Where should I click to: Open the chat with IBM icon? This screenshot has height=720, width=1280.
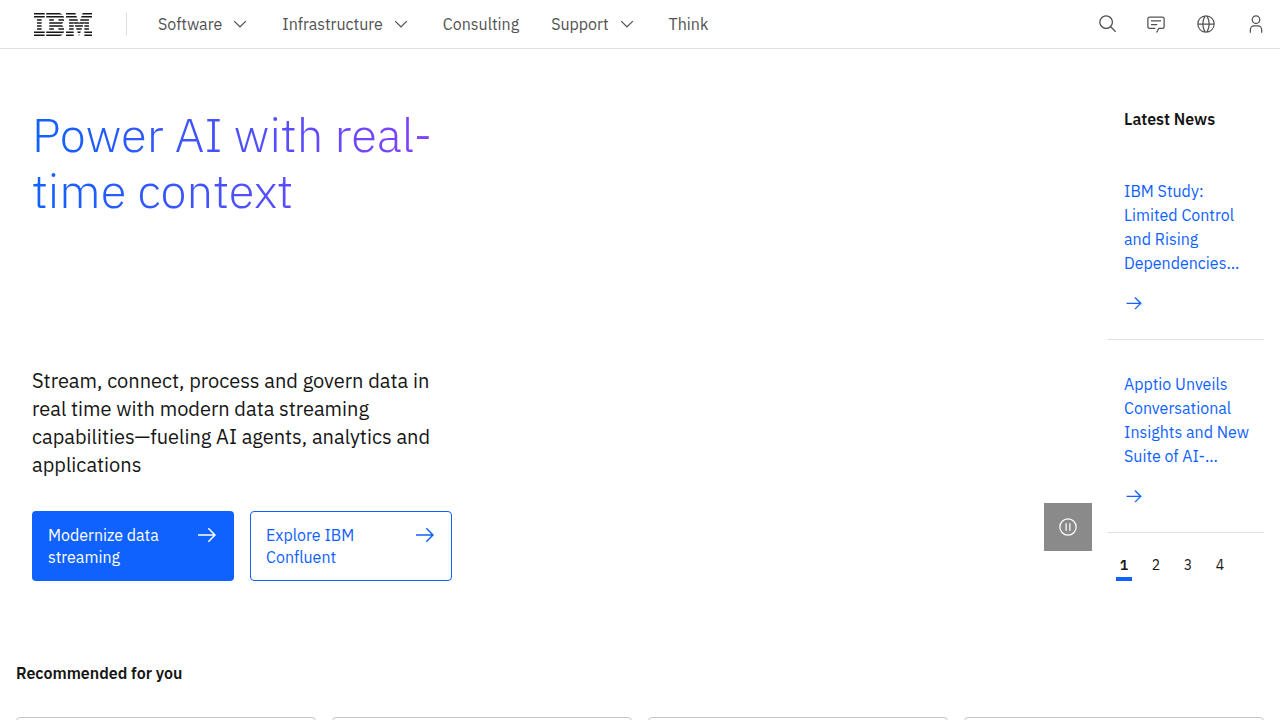(x=1156, y=24)
